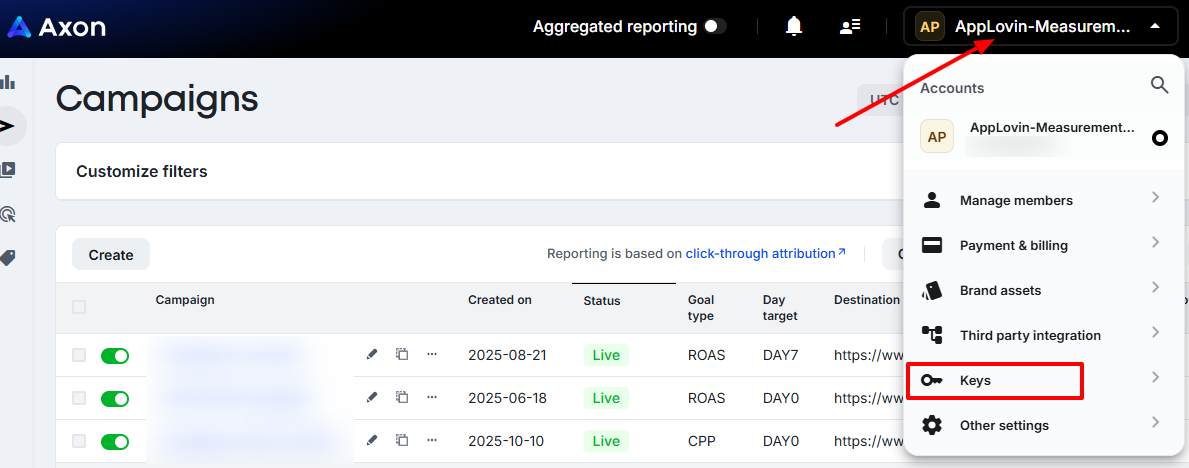The width and height of the screenshot is (1189, 468).
Task: Open more options for 2025-10-10 campaign
Action: (432, 441)
